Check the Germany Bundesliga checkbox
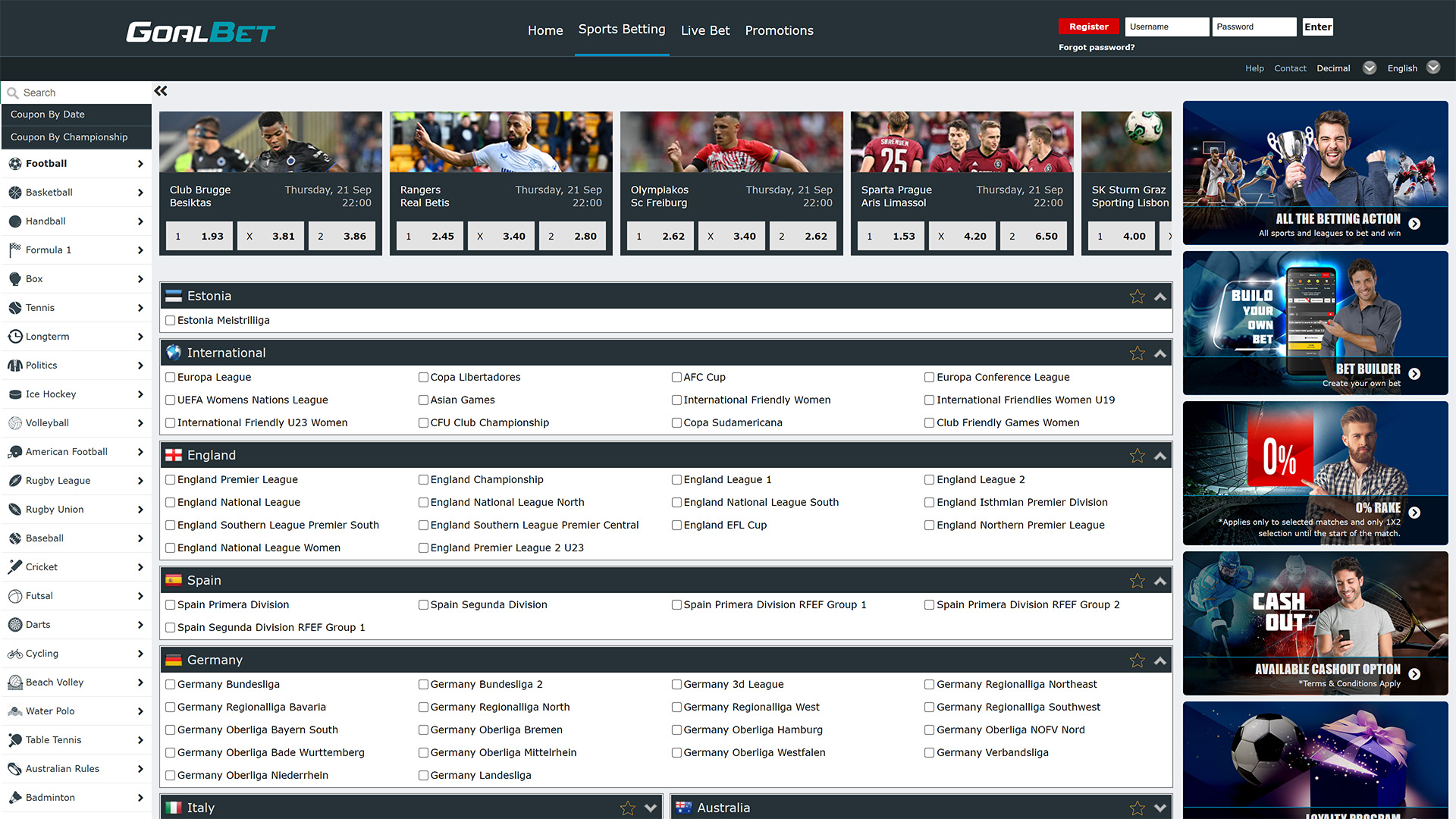This screenshot has width=1456, height=819. pos(171,685)
